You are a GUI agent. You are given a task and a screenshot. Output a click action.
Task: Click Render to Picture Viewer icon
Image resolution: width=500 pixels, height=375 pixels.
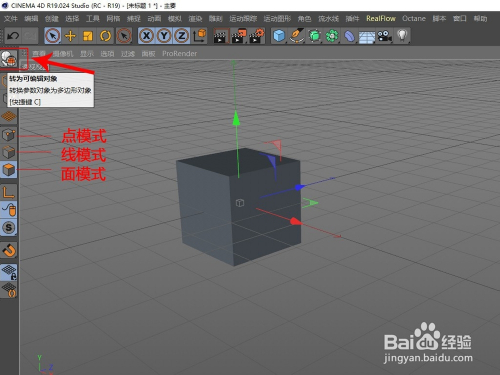tap(238, 36)
